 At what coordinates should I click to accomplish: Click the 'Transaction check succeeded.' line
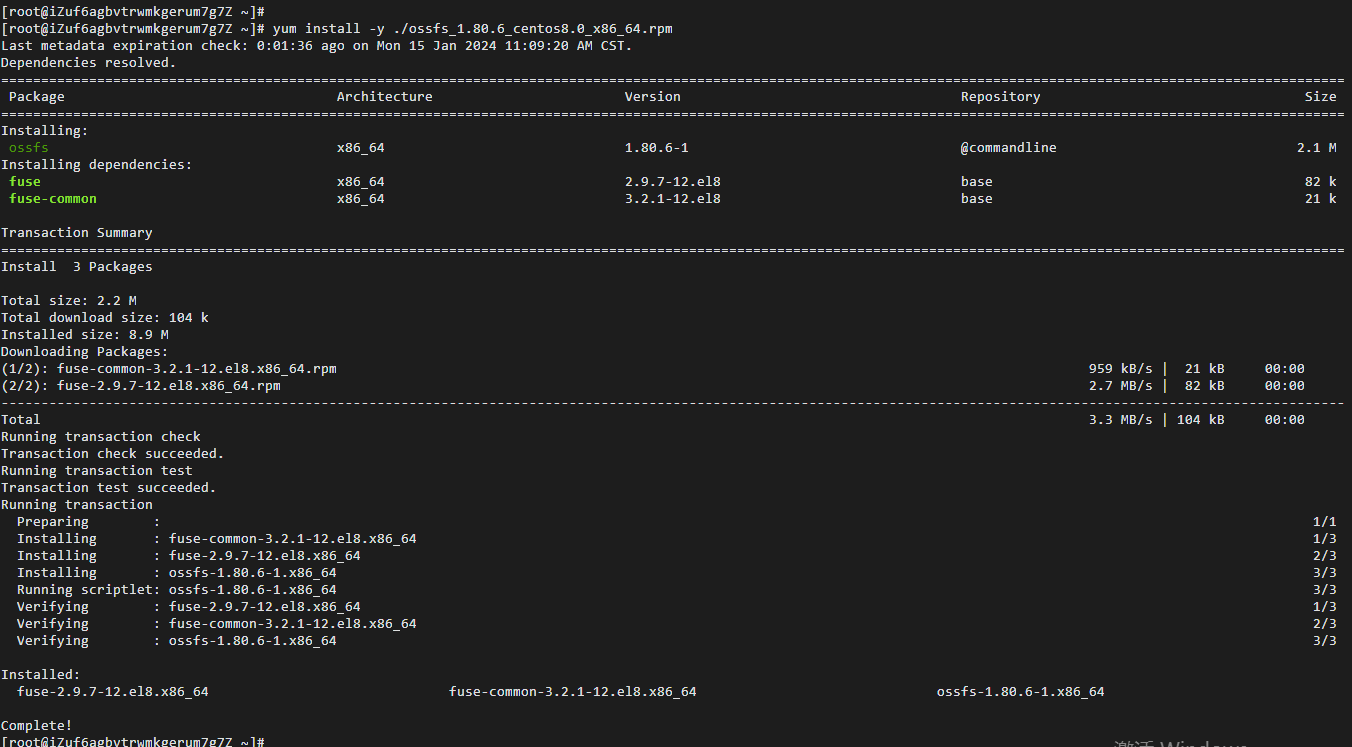(113, 453)
